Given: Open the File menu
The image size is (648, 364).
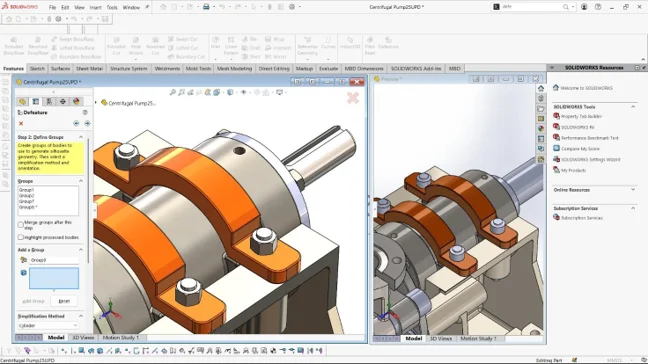Looking at the screenshot, I should 52,7.
